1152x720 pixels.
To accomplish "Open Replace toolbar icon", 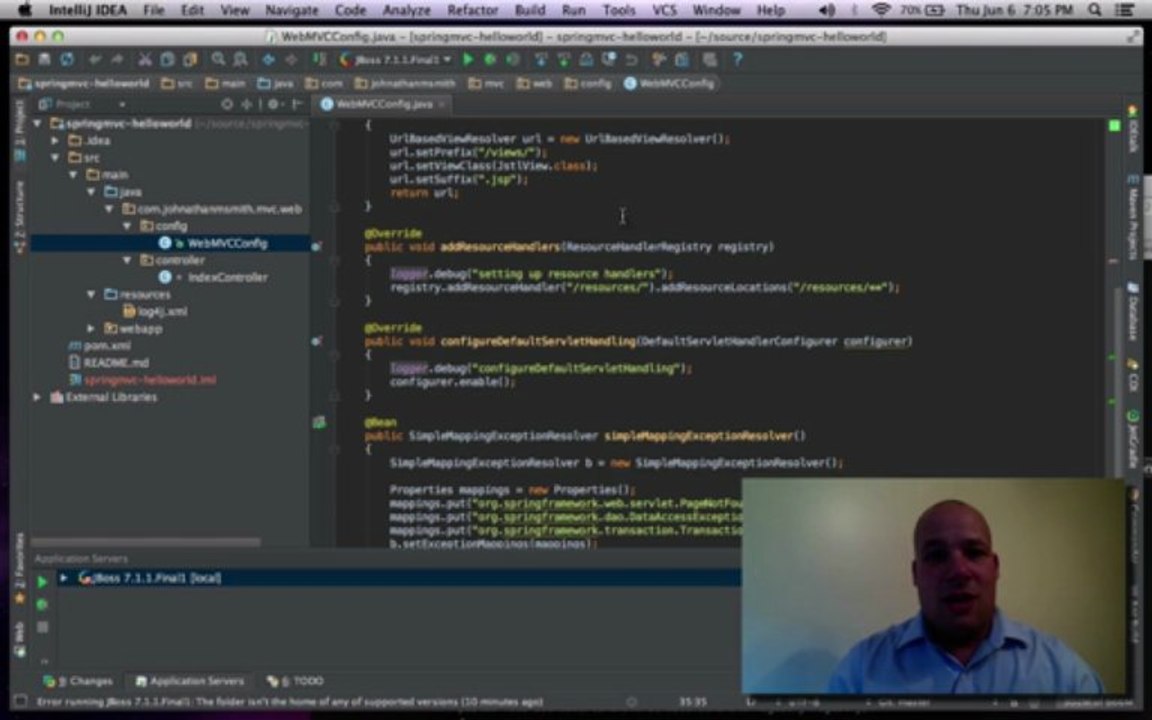I will click(240, 60).
